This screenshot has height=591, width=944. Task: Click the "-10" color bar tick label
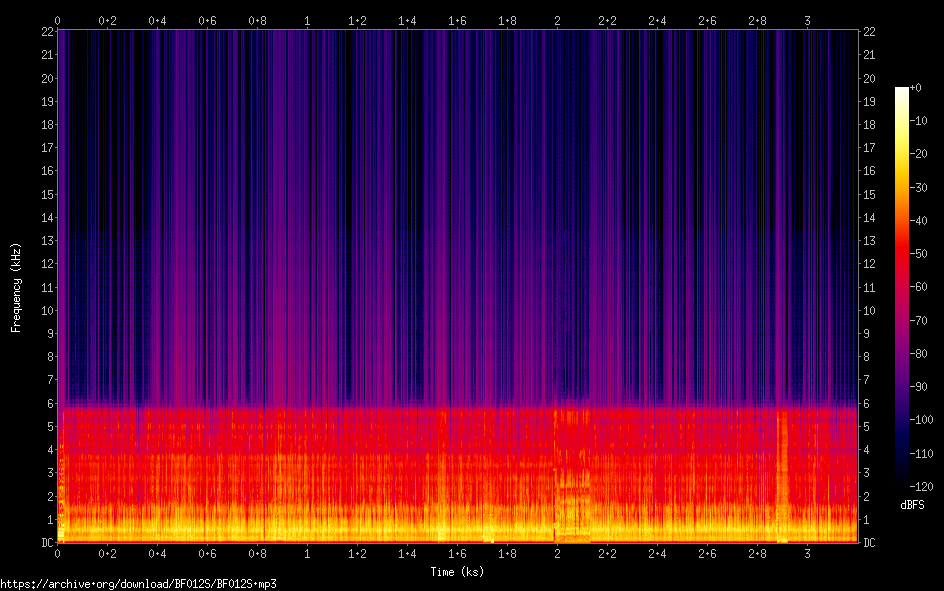pyautogui.click(x=918, y=121)
